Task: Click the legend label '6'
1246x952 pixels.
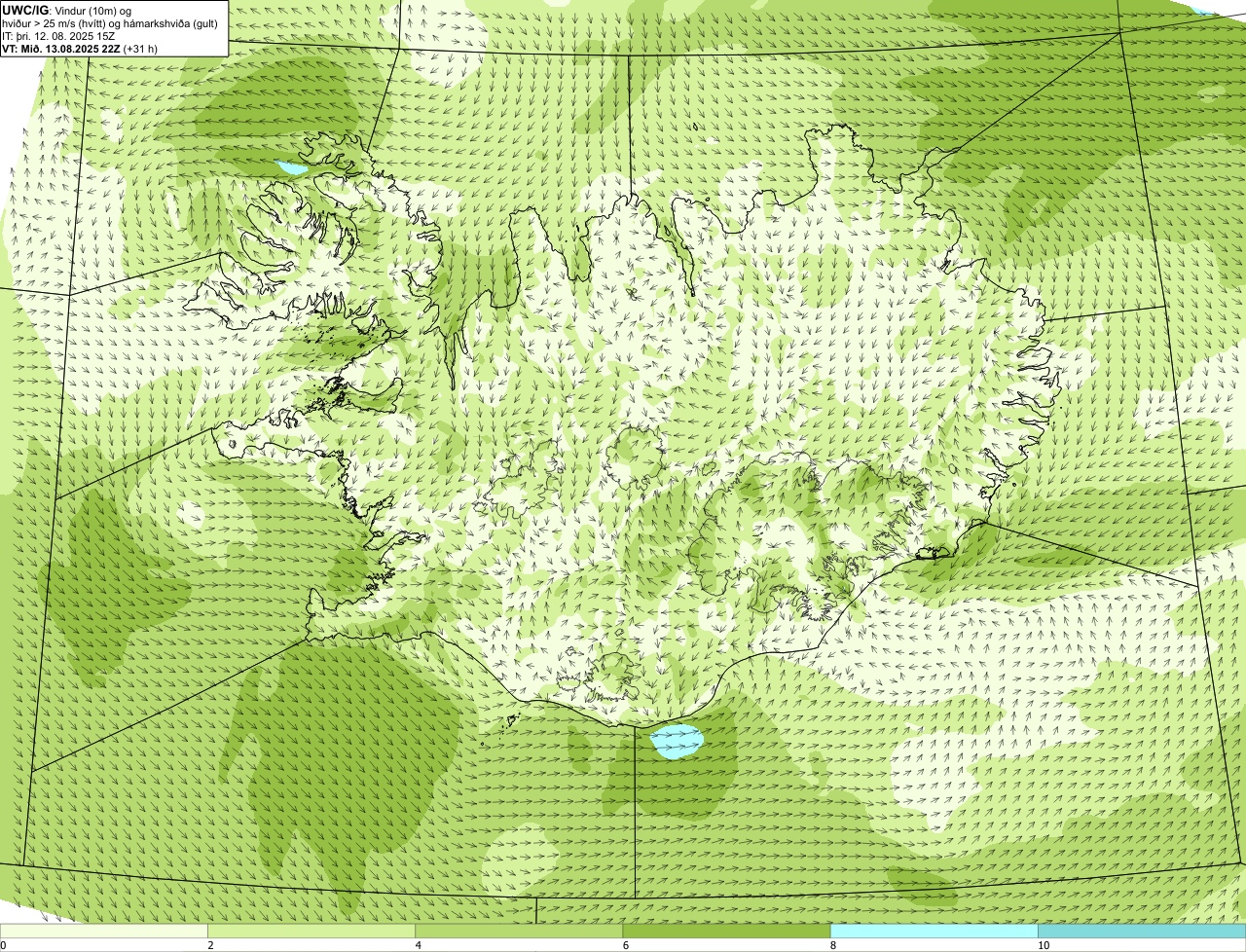Action: 626,945
